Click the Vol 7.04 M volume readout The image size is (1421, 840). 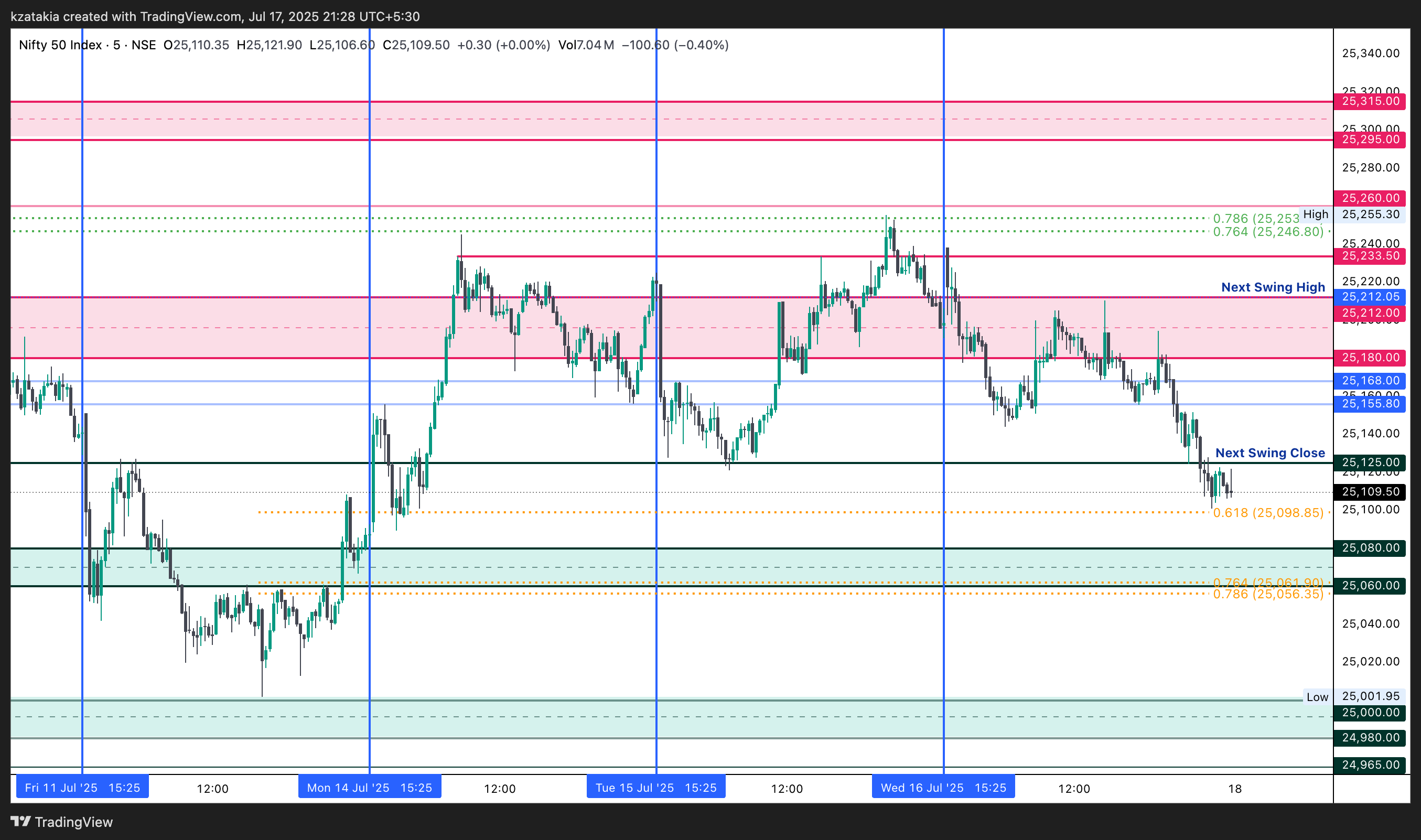pos(586,45)
